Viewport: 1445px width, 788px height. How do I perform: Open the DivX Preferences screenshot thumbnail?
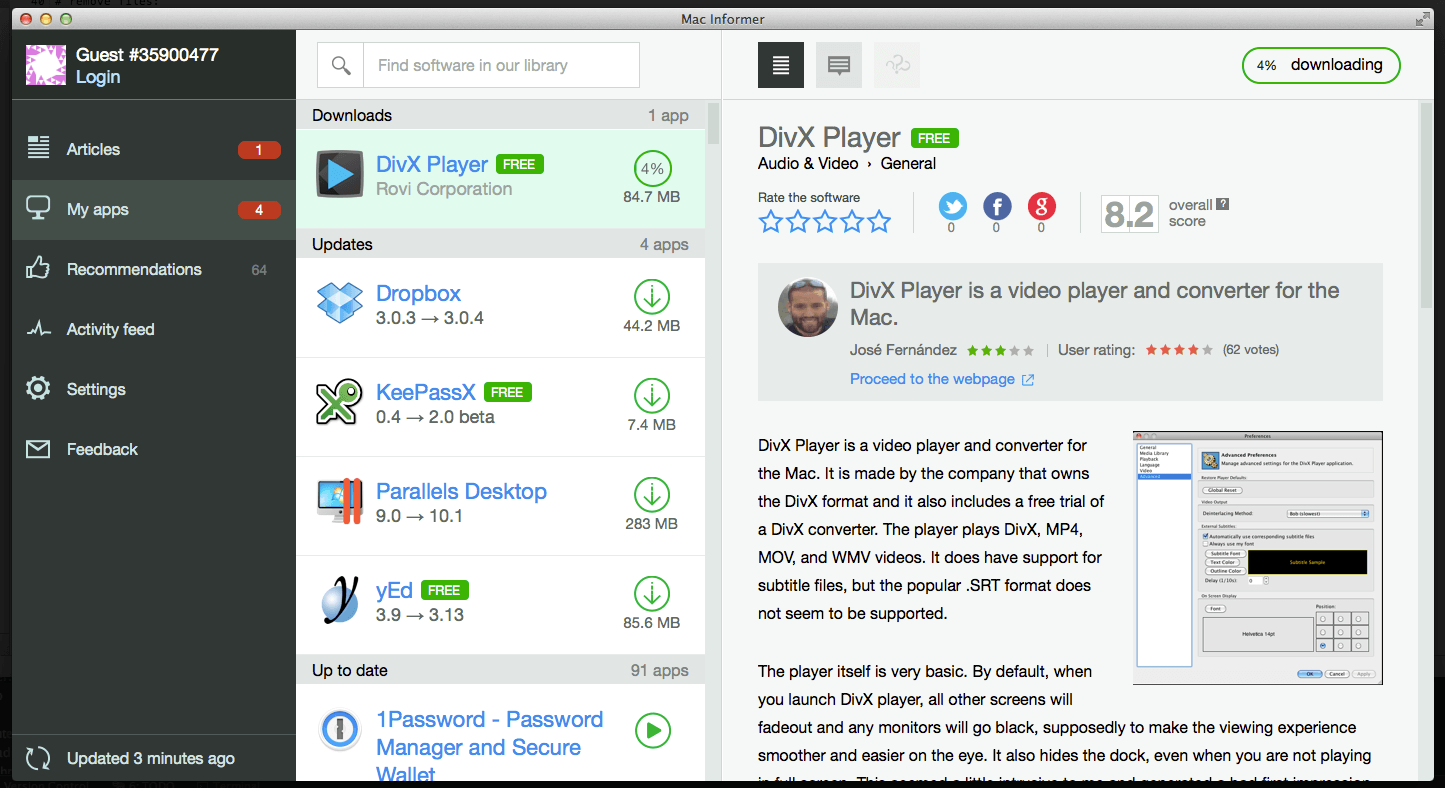coord(1257,558)
